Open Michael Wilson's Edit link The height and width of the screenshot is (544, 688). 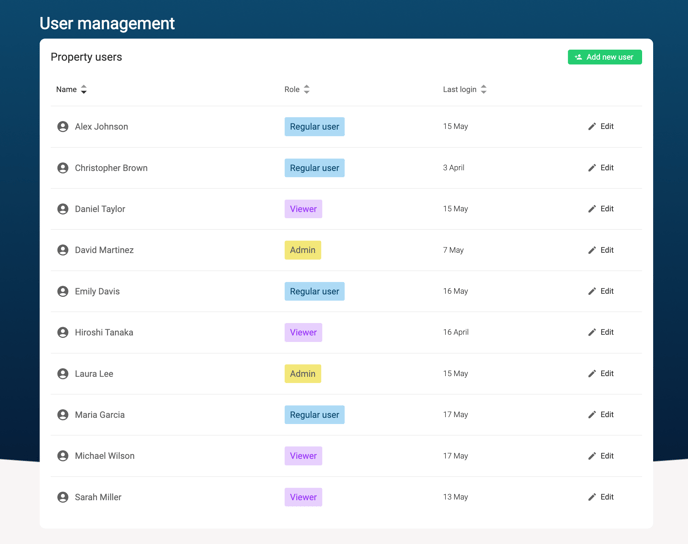click(601, 456)
